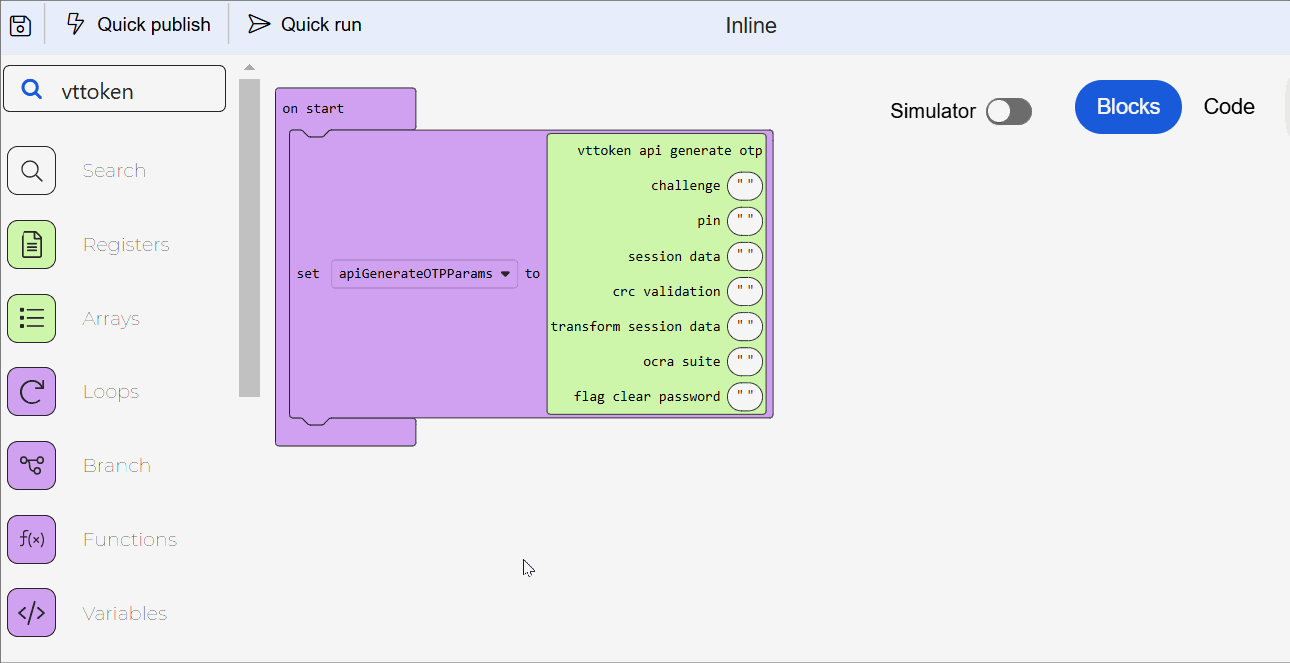Open the Registers category icon
The image size is (1290, 663).
click(x=31, y=245)
